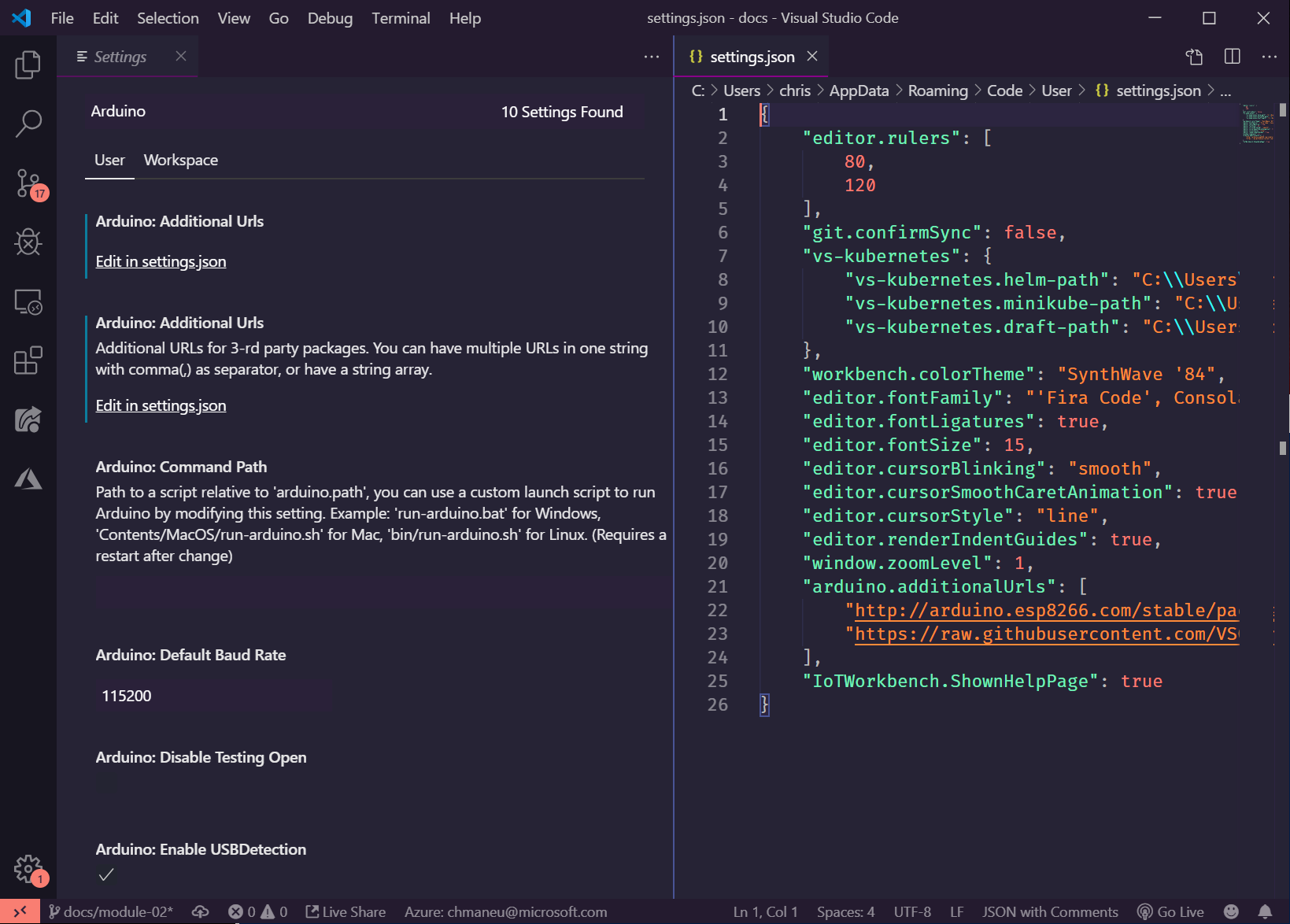The height and width of the screenshot is (924, 1290).
Task: Click Azure account chmaneu@microsoft.com
Action: [506, 911]
